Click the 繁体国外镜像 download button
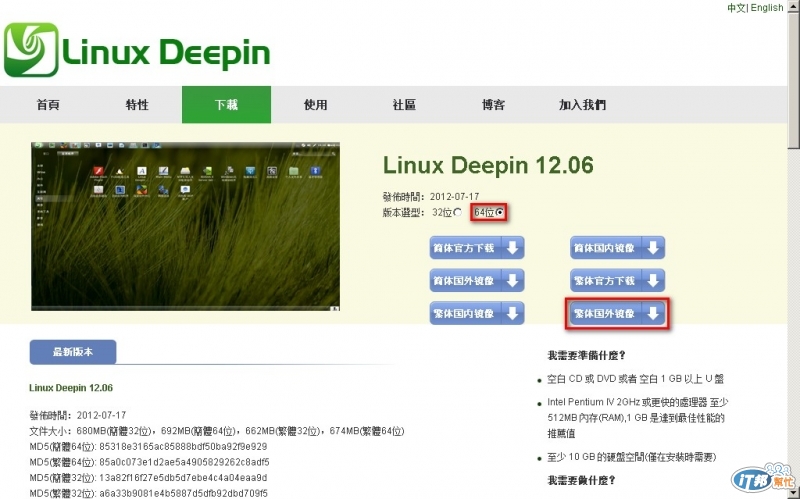 (x=617, y=313)
